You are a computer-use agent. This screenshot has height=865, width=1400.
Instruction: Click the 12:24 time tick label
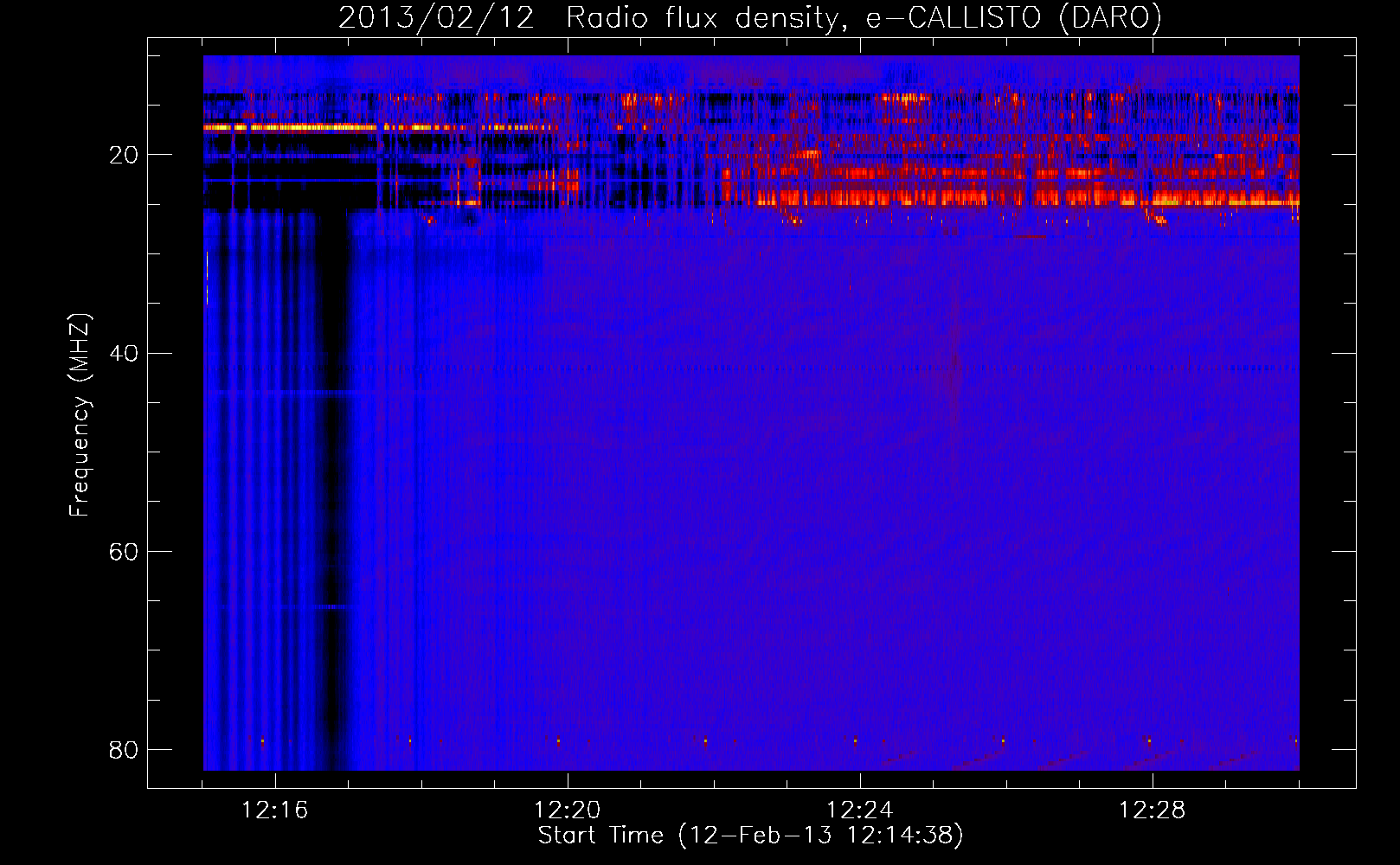pyautogui.click(x=859, y=811)
